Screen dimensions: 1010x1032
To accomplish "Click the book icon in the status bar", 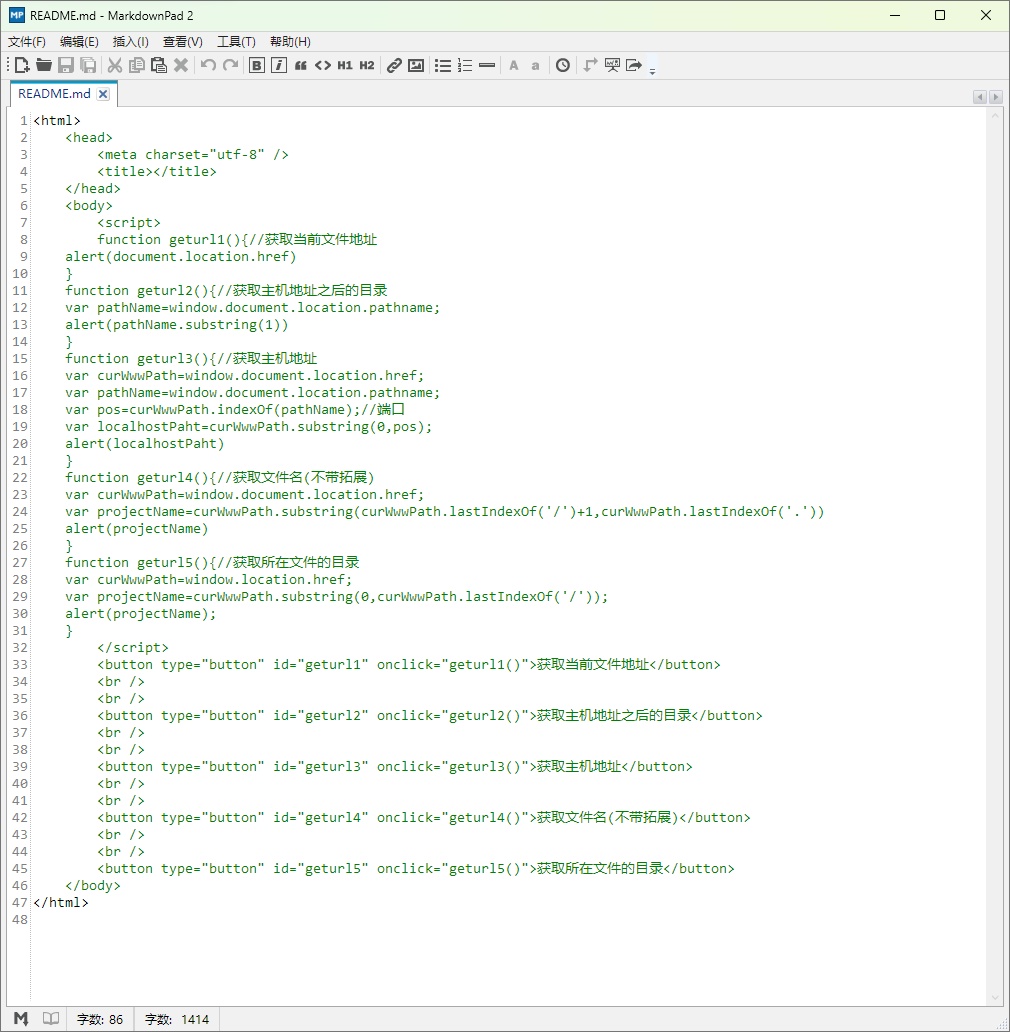I will pyautogui.click(x=51, y=1019).
